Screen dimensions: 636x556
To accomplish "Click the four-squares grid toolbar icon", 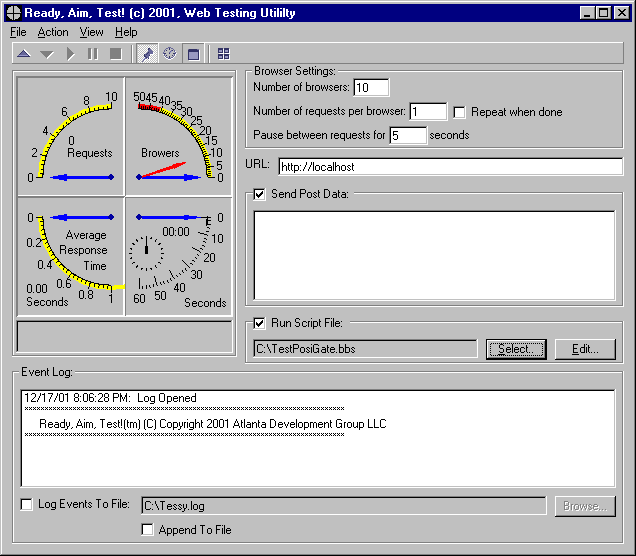I will 223,54.
